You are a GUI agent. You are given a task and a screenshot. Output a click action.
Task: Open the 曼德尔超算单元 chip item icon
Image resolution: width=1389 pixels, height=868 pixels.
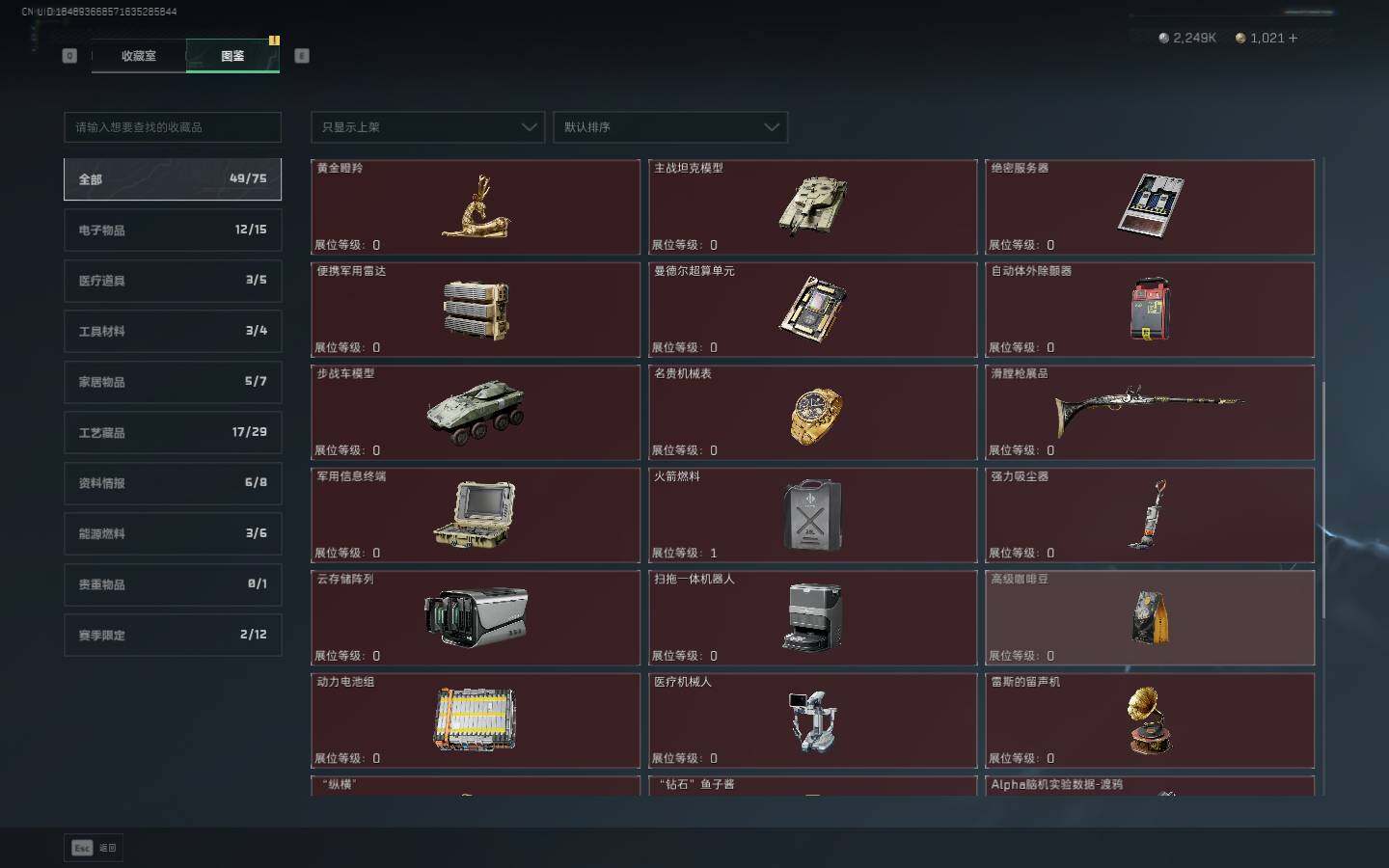coord(812,309)
